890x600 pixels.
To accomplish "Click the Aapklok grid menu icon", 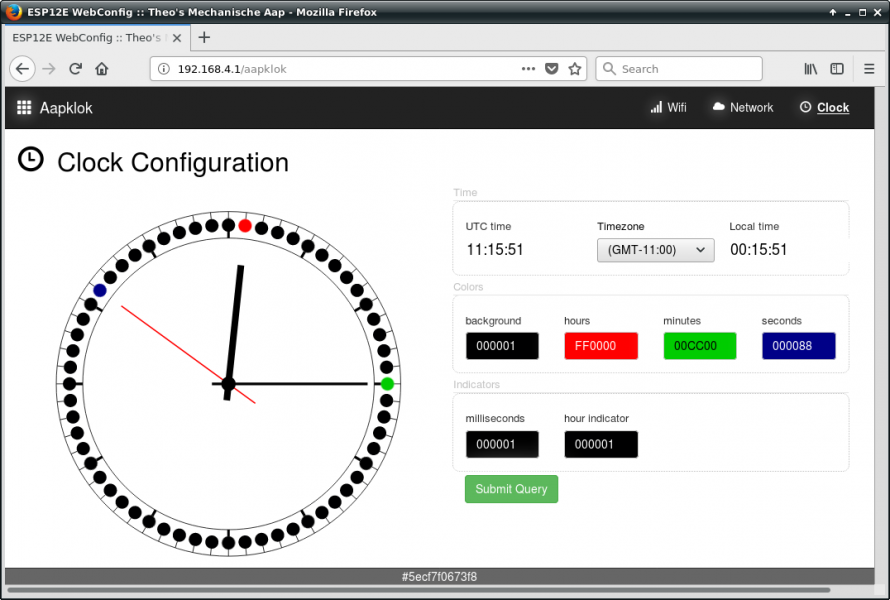I will coord(25,108).
